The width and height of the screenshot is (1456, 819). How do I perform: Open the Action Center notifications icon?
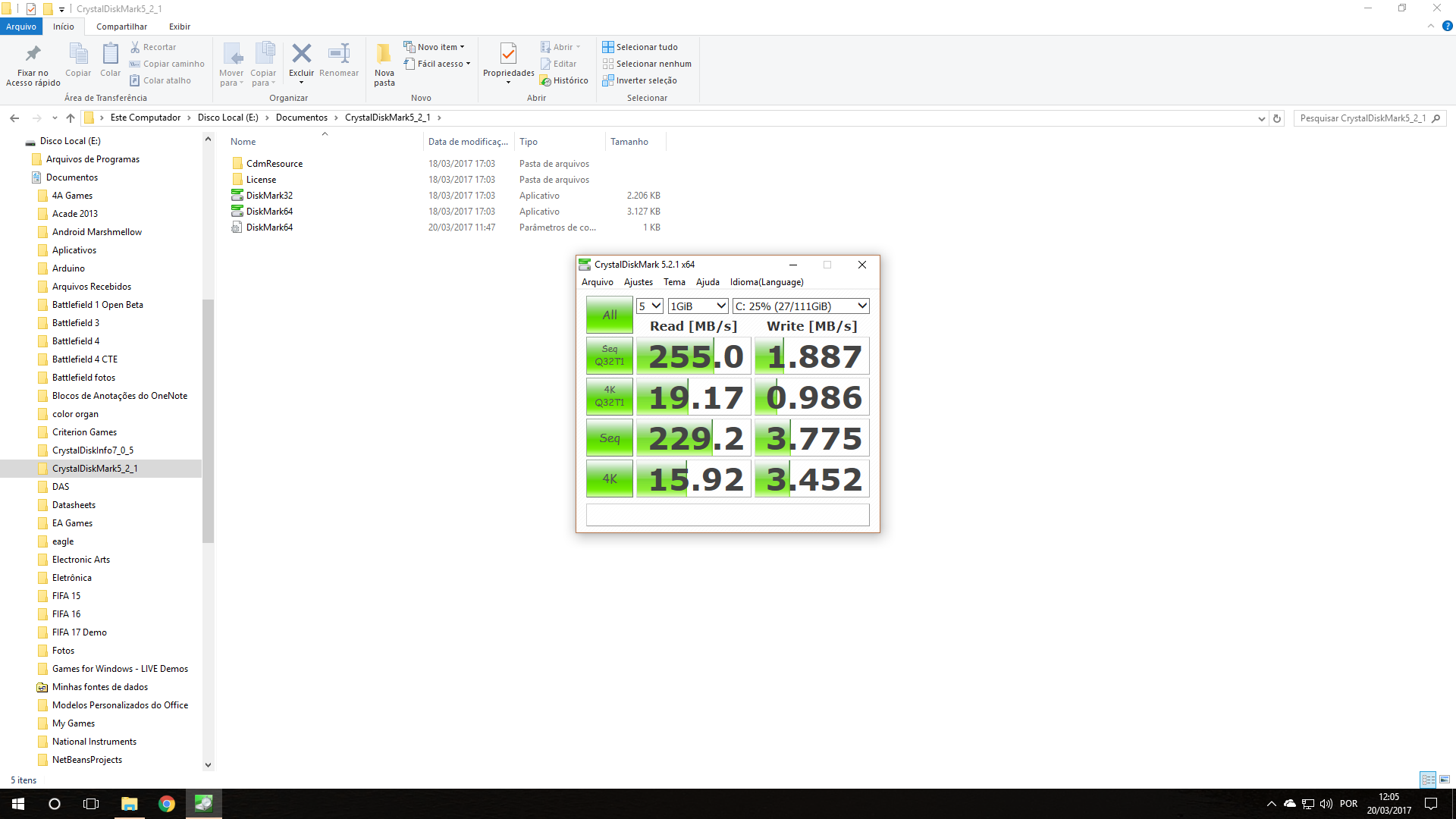click(1431, 804)
